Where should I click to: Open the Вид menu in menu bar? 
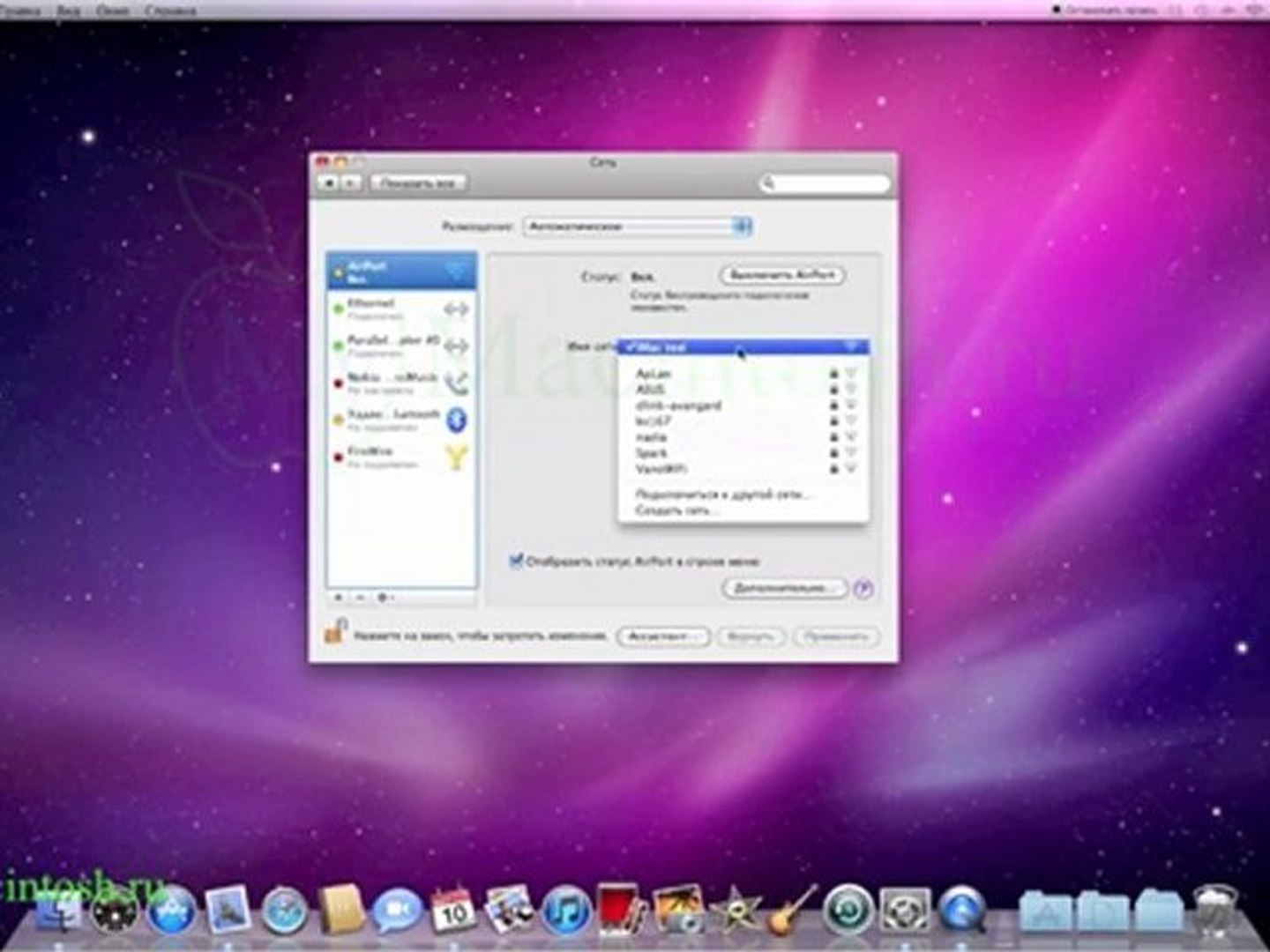pyautogui.click(x=68, y=11)
